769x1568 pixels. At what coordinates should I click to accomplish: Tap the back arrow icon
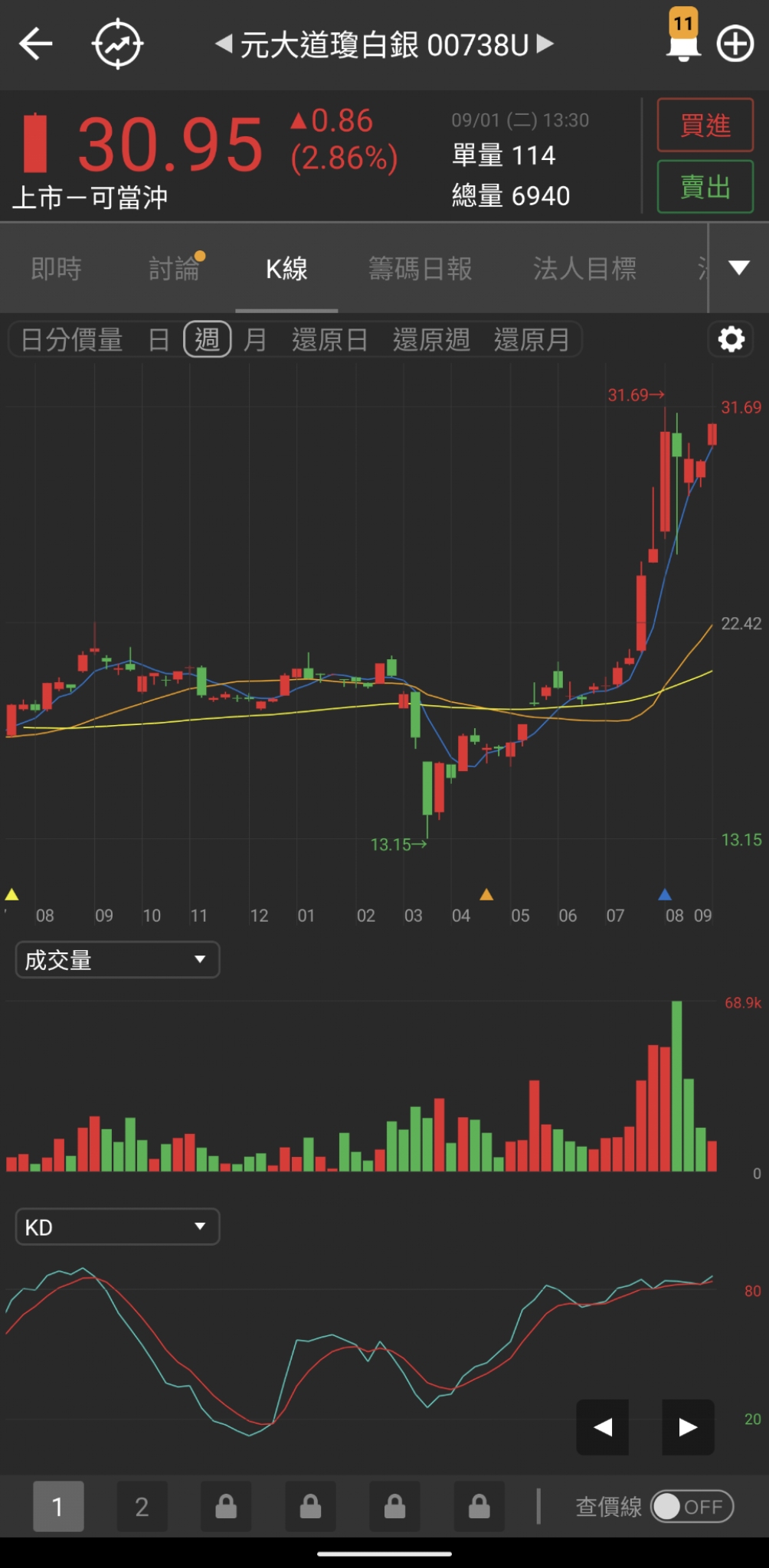pos(35,44)
